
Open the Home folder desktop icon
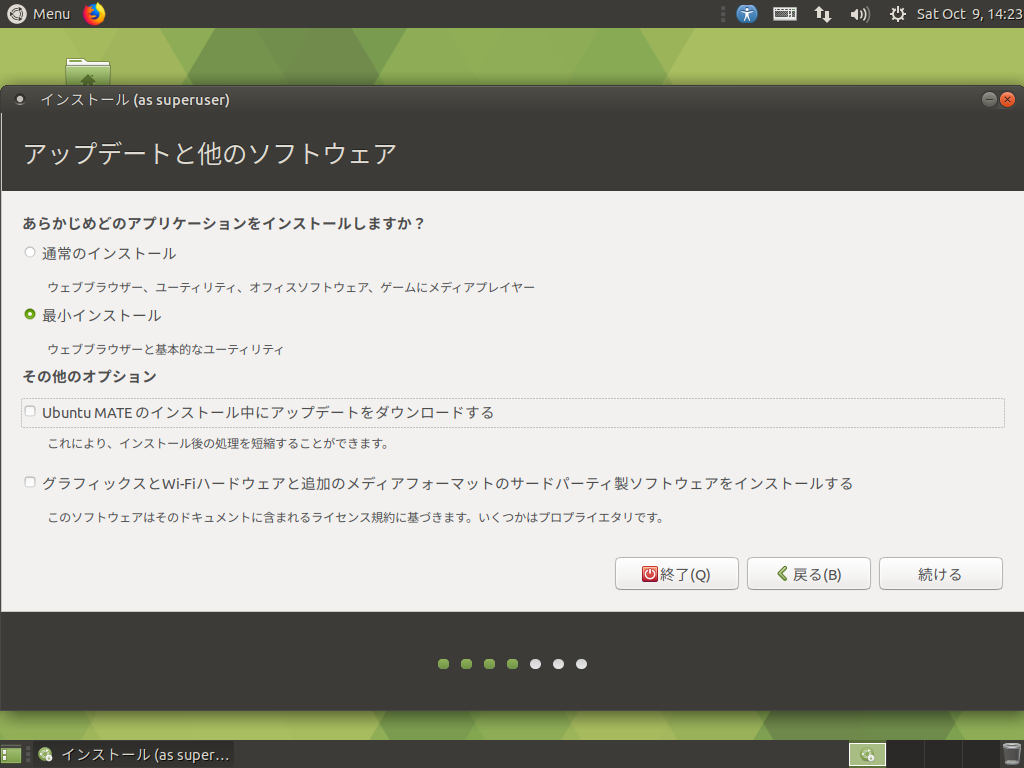click(88, 71)
